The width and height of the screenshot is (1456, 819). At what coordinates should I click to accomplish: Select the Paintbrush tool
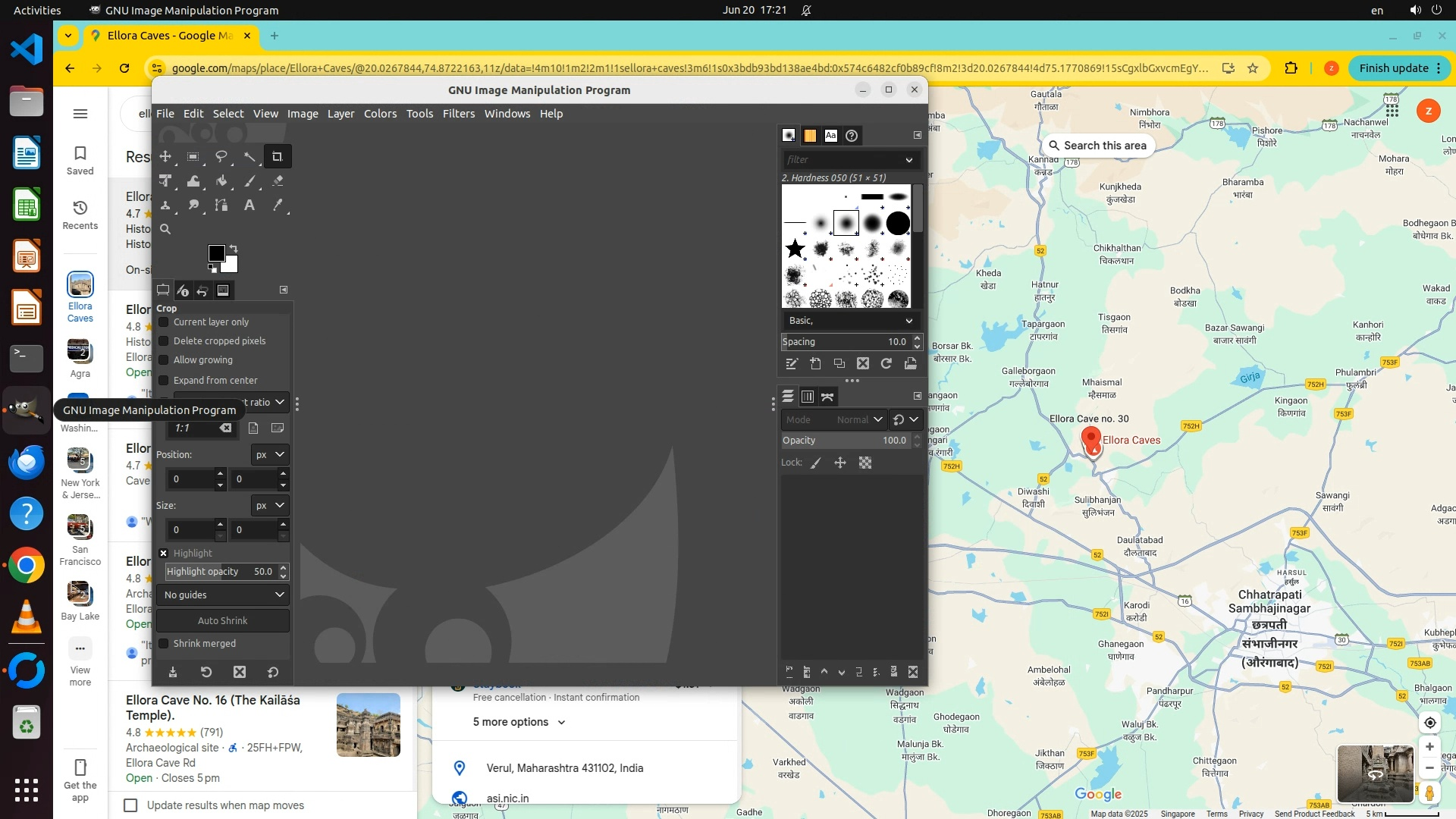(x=249, y=181)
